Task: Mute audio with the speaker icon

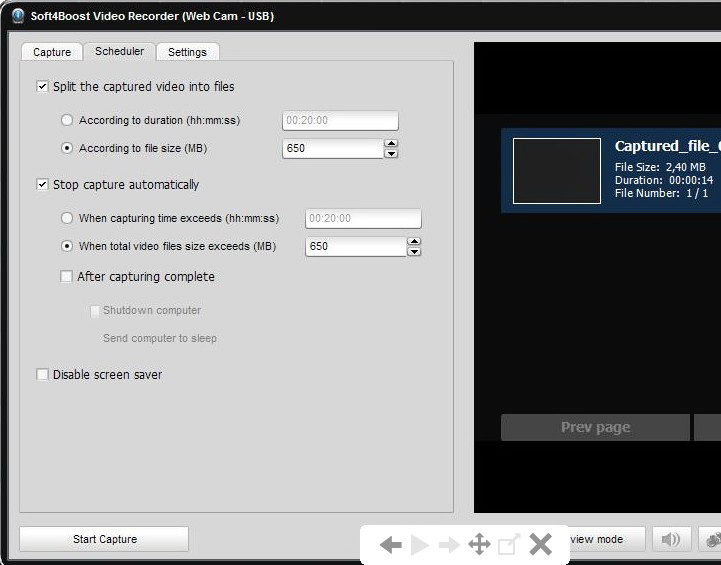Action: [671, 539]
